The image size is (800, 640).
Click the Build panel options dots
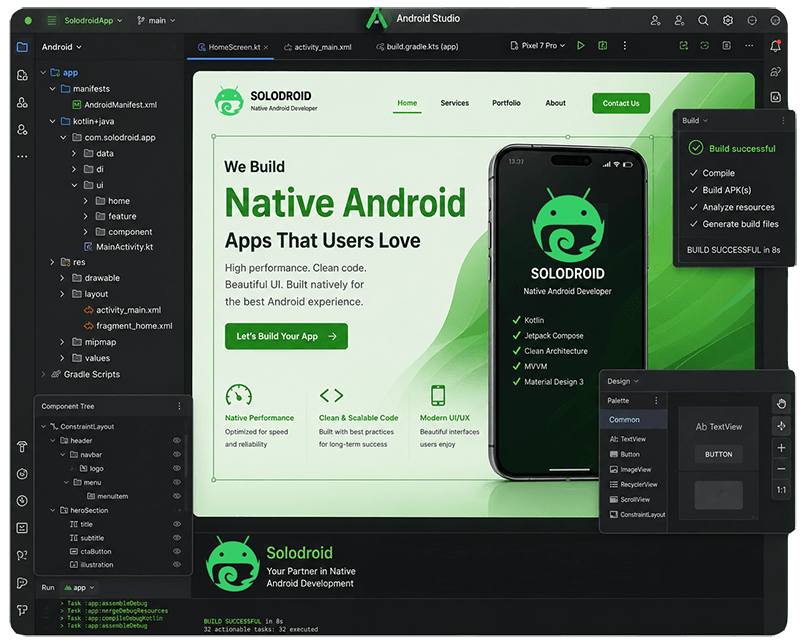pos(783,120)
